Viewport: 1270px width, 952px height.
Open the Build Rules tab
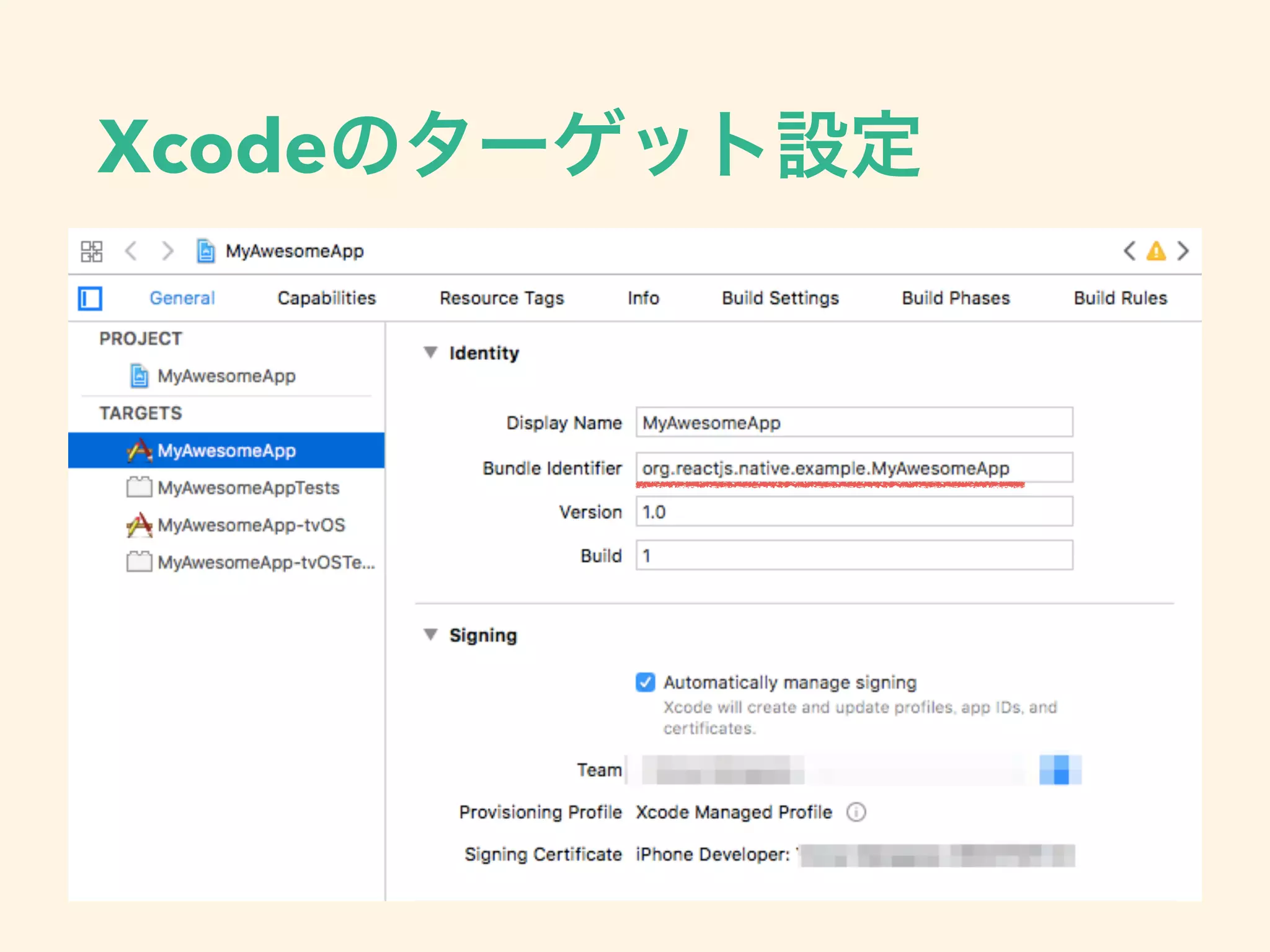(x=1121, y=298)
